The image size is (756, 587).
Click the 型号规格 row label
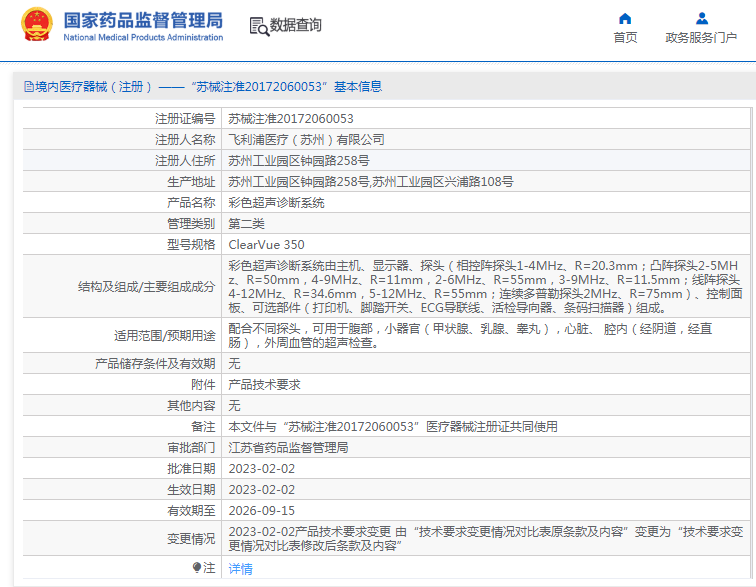click(x=191, y=245)
